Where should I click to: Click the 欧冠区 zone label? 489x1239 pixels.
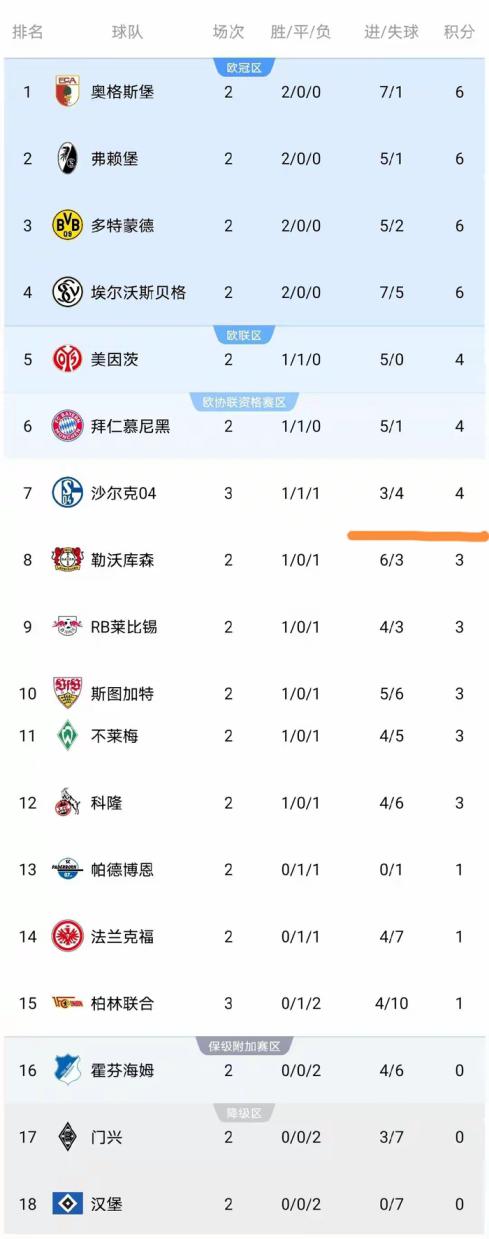244,68
